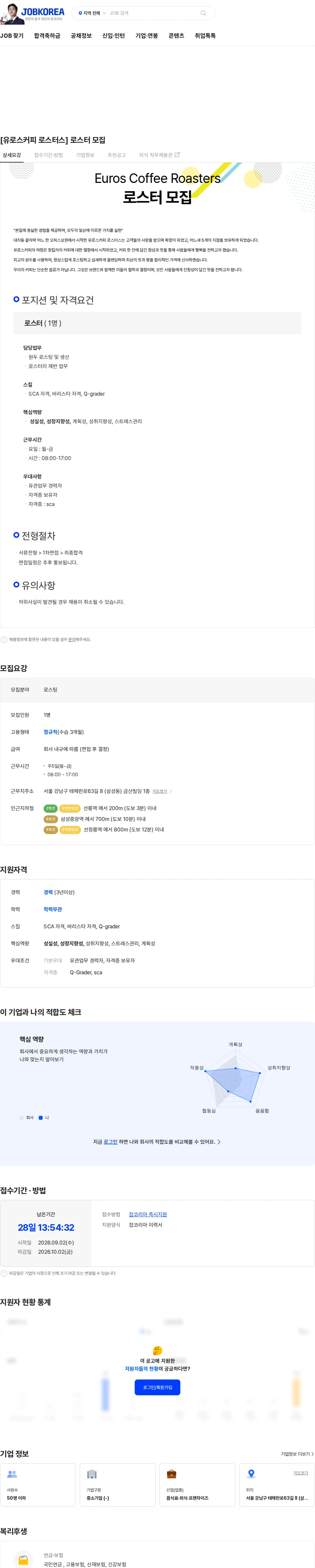Open the 취업톡톡 menu
The height and width of the screenshot is (1568, 315).
pyautogui.click(x=205, y=36)
